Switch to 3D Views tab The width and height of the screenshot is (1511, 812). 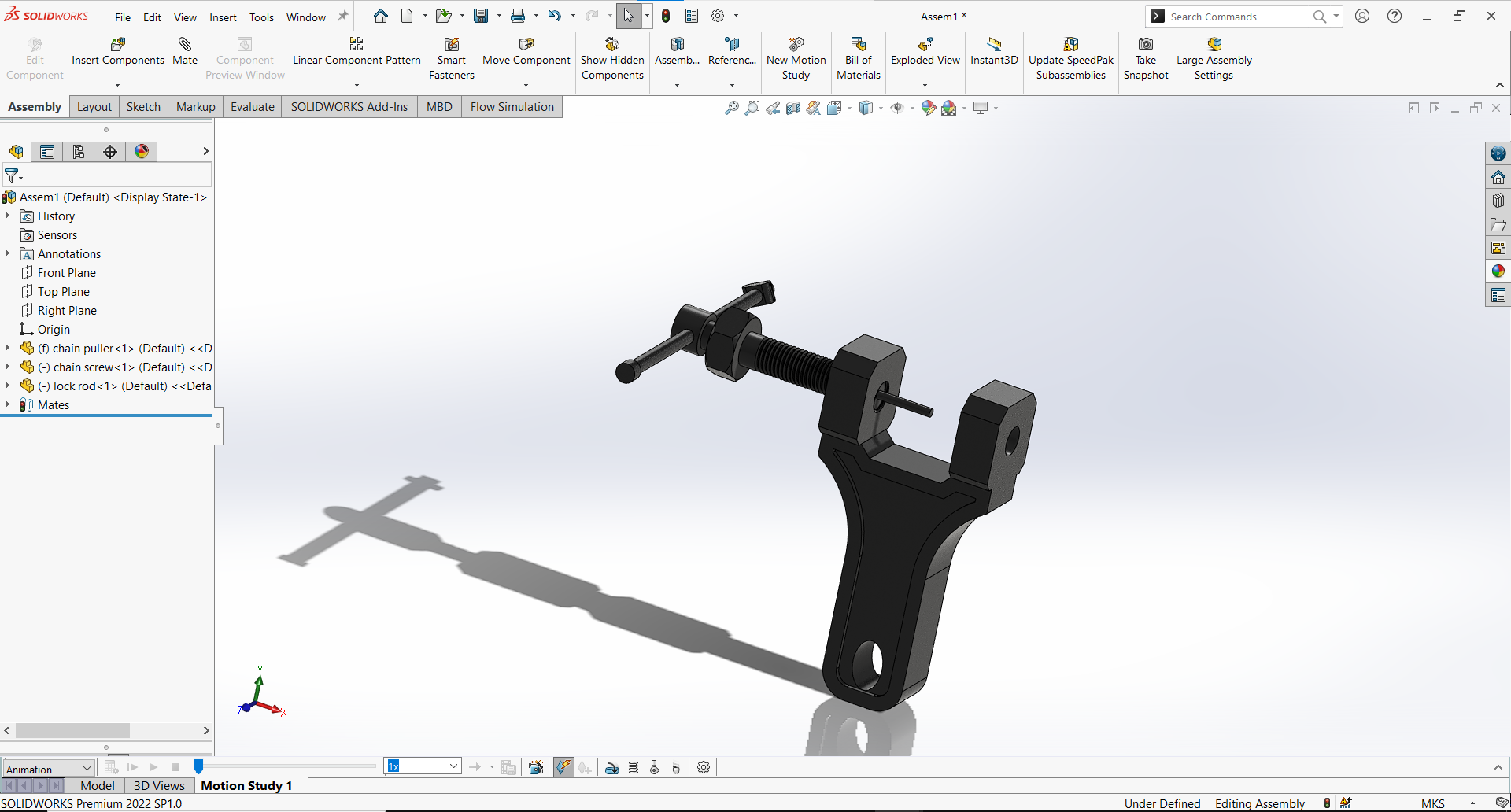tap(159, 785)
